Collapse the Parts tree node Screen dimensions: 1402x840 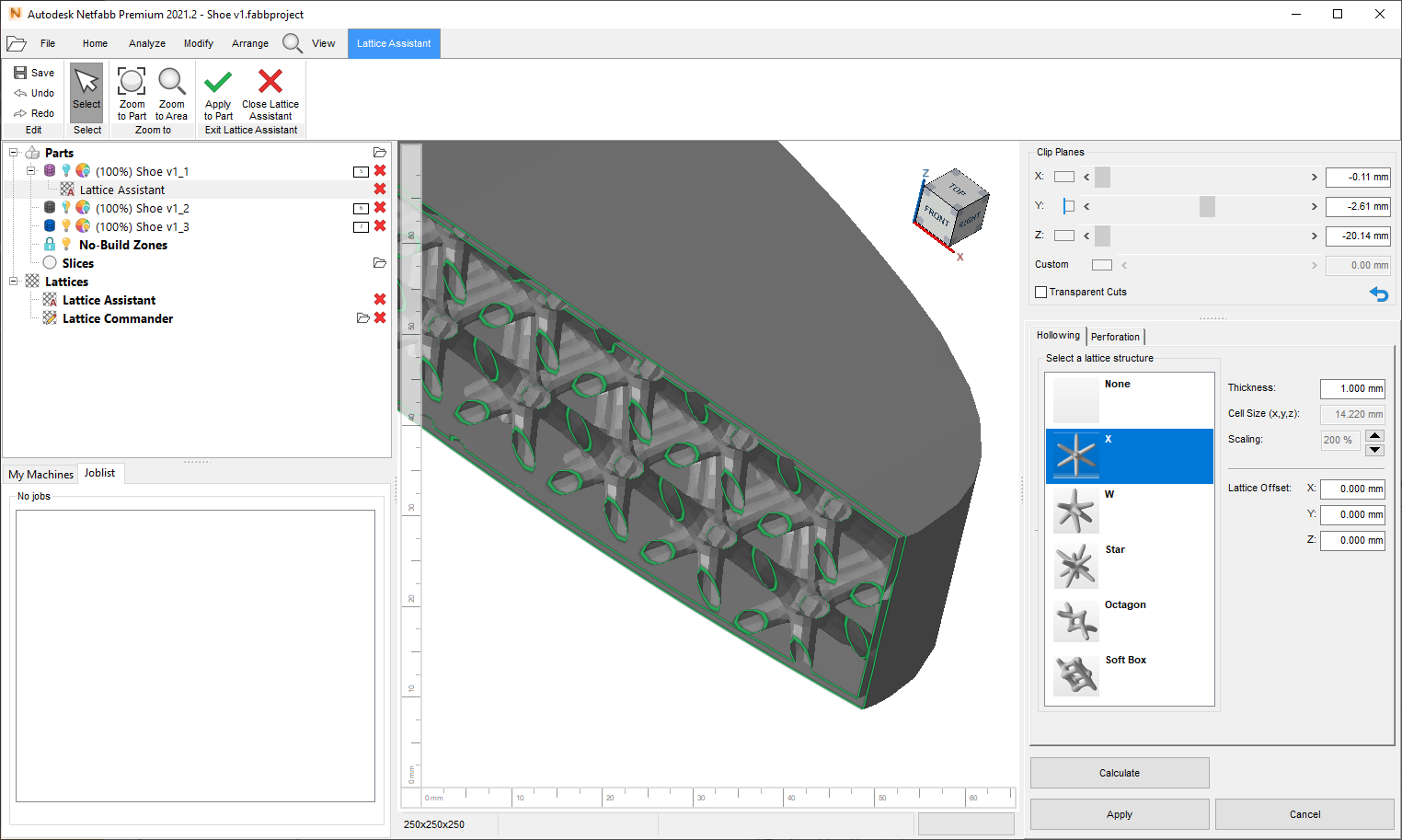[14, 153]
